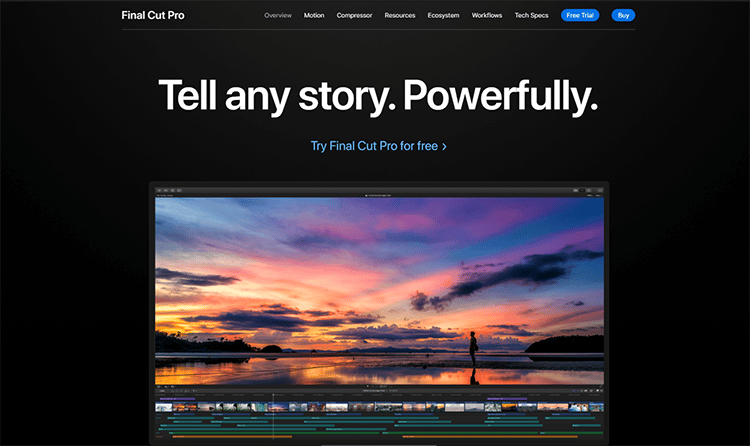
Task: Go to the Motion page
Action: tap(314, 16)
